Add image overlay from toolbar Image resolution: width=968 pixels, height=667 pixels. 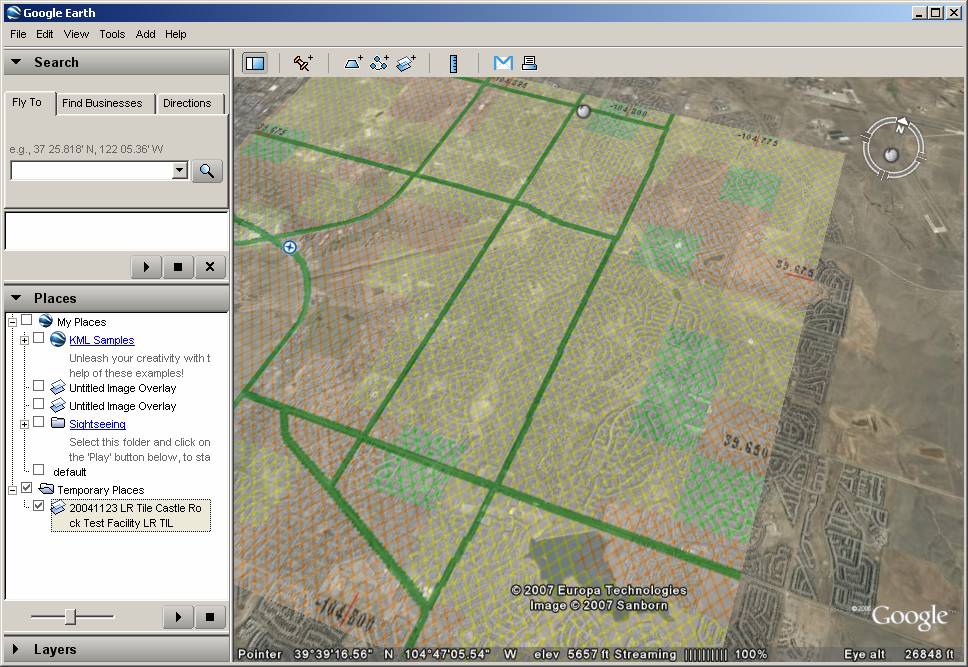click(406, 63)
